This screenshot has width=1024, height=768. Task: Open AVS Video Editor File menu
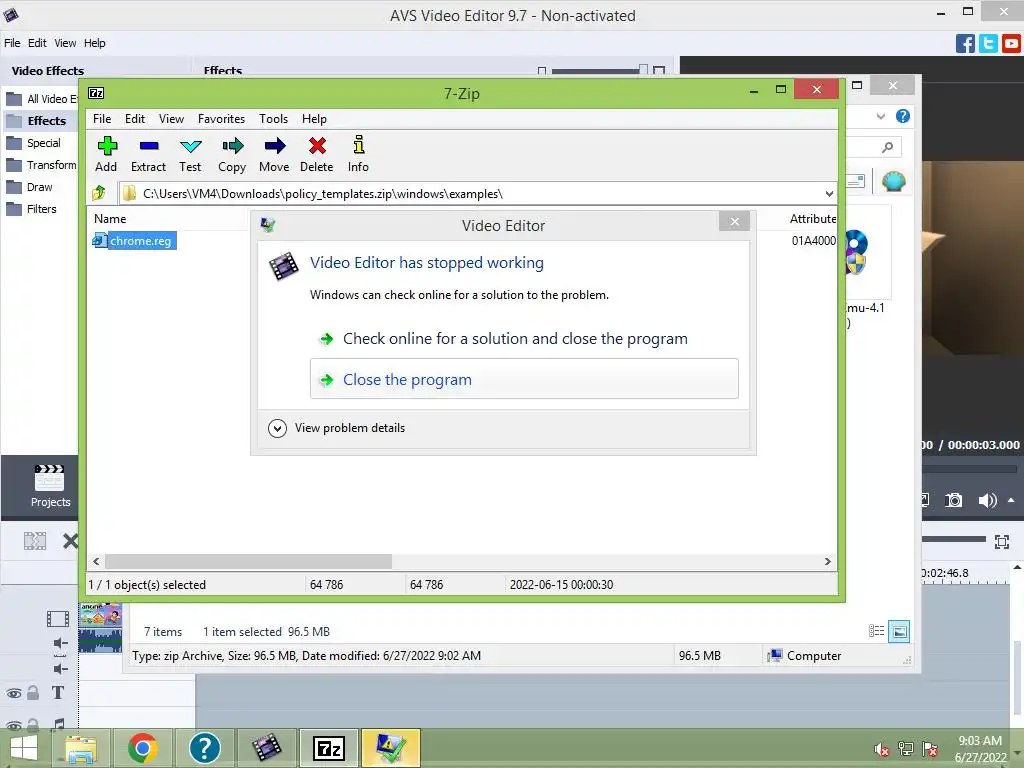click(12, 43)
